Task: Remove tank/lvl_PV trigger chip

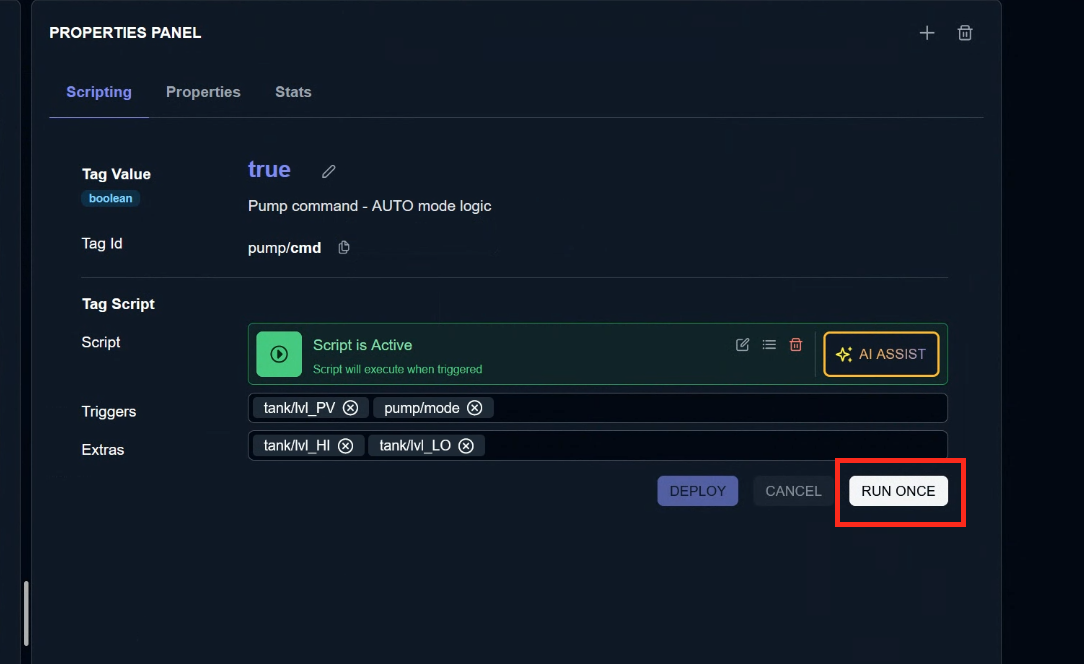Action: click(350, 408)
